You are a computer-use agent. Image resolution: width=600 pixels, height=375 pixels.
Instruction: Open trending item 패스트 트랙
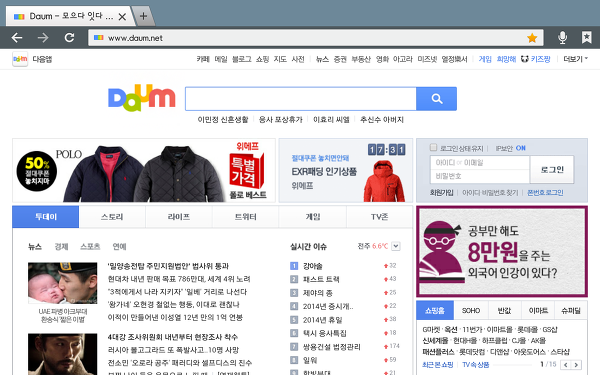pos(321,279)
